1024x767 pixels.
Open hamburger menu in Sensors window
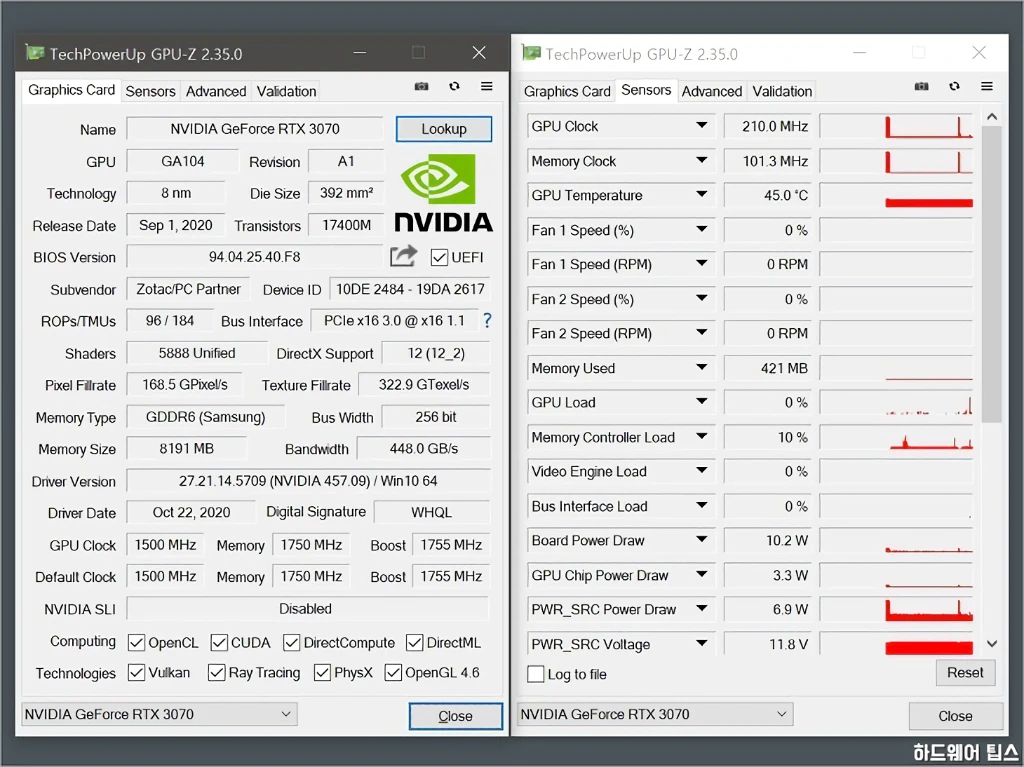tap(987, 86)
